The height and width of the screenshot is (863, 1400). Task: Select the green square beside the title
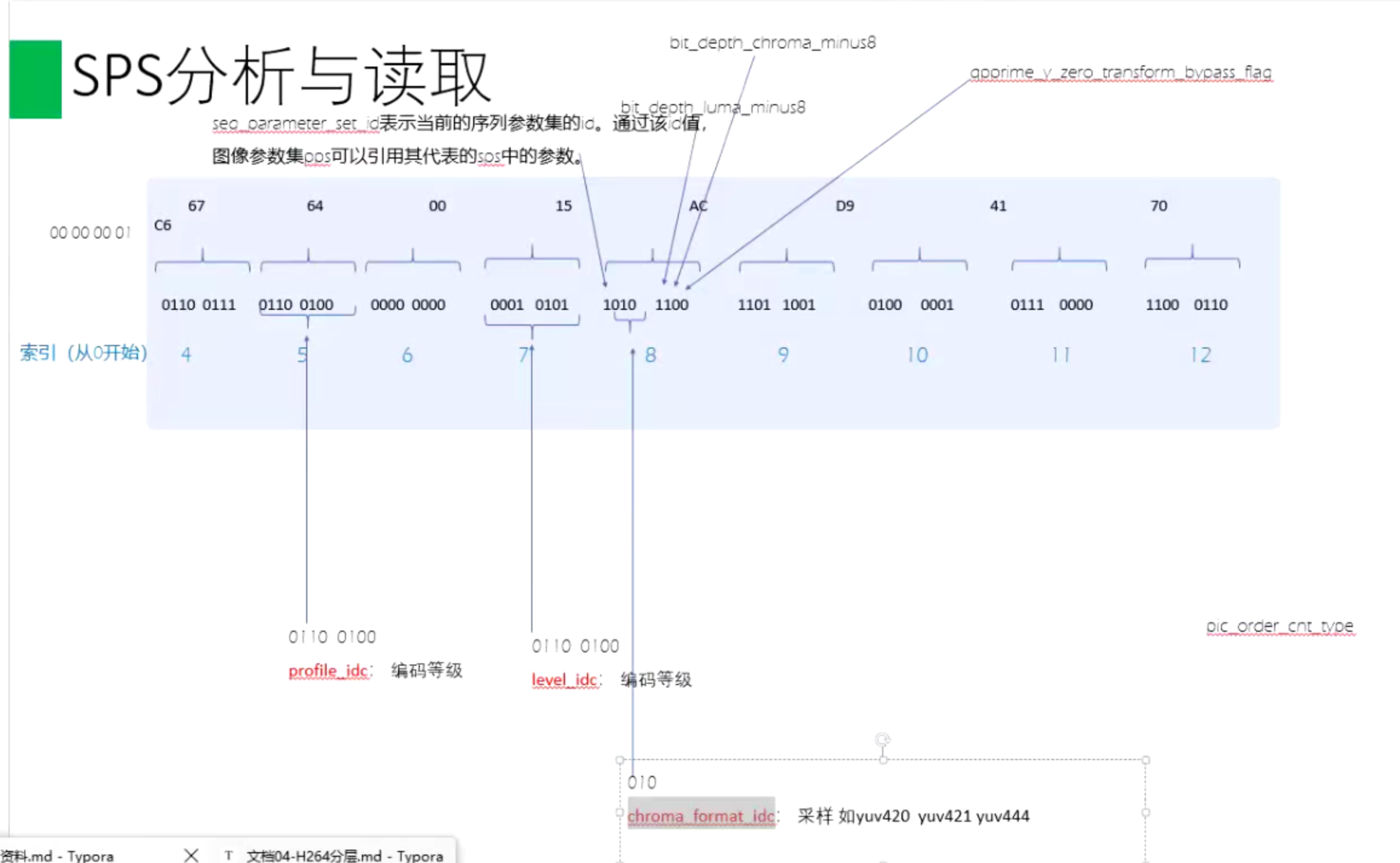(x=35, y=79)
